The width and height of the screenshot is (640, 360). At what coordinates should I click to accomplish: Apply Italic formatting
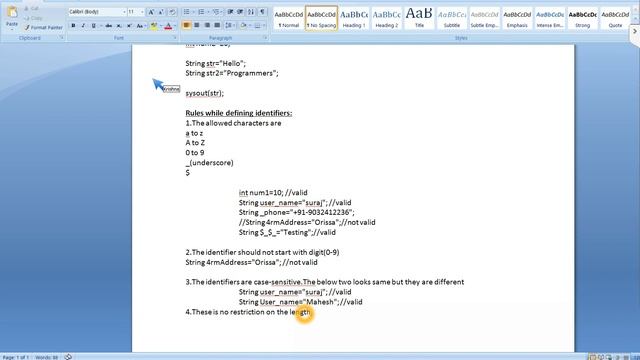83,26
